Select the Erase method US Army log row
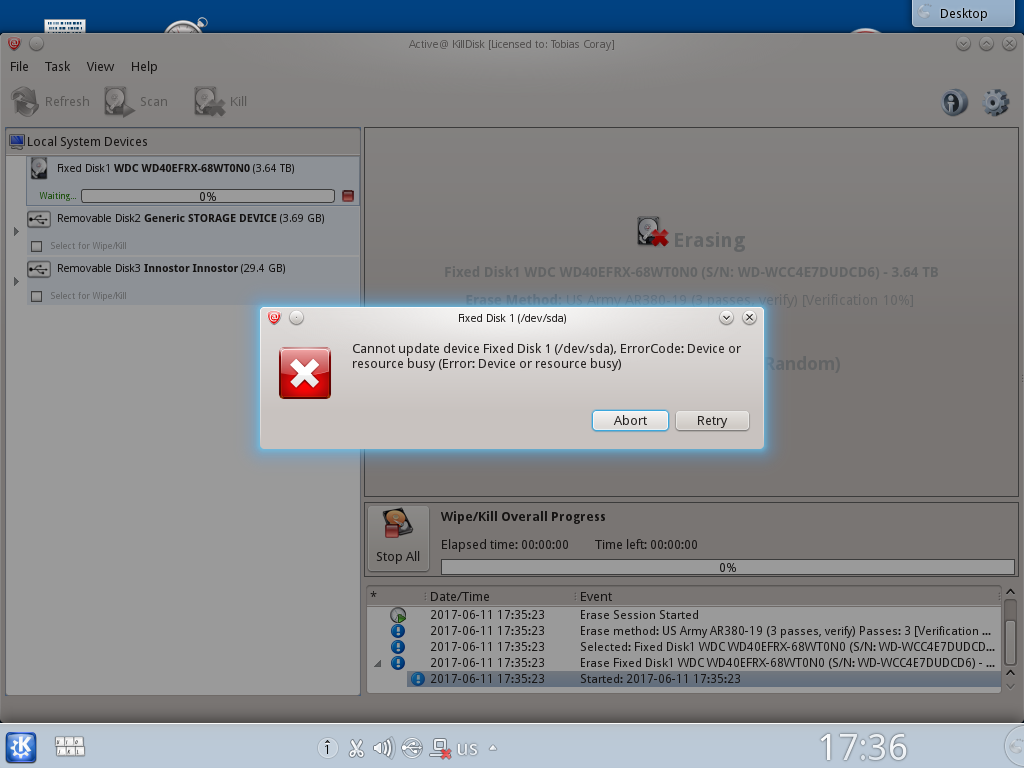 (684, 631)
